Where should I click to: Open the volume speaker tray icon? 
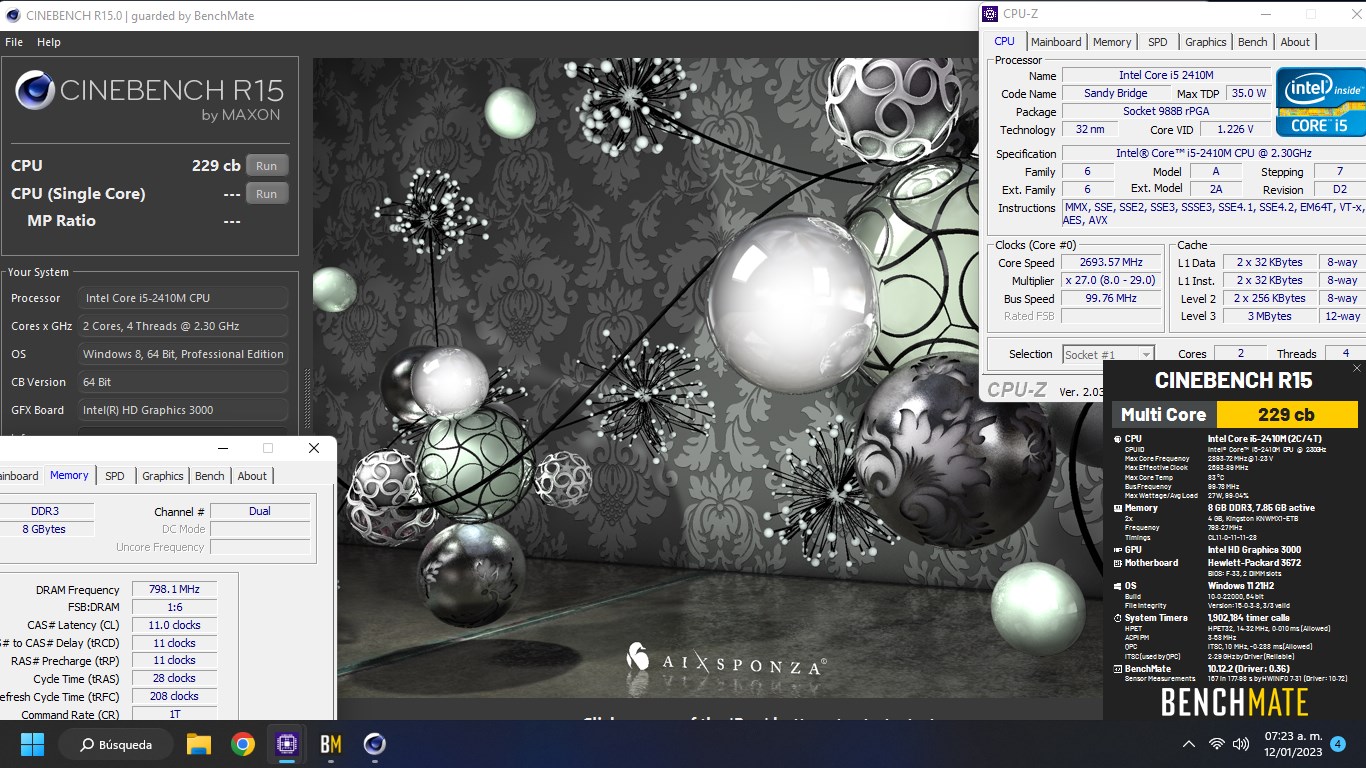click(x=1241, y=744)
